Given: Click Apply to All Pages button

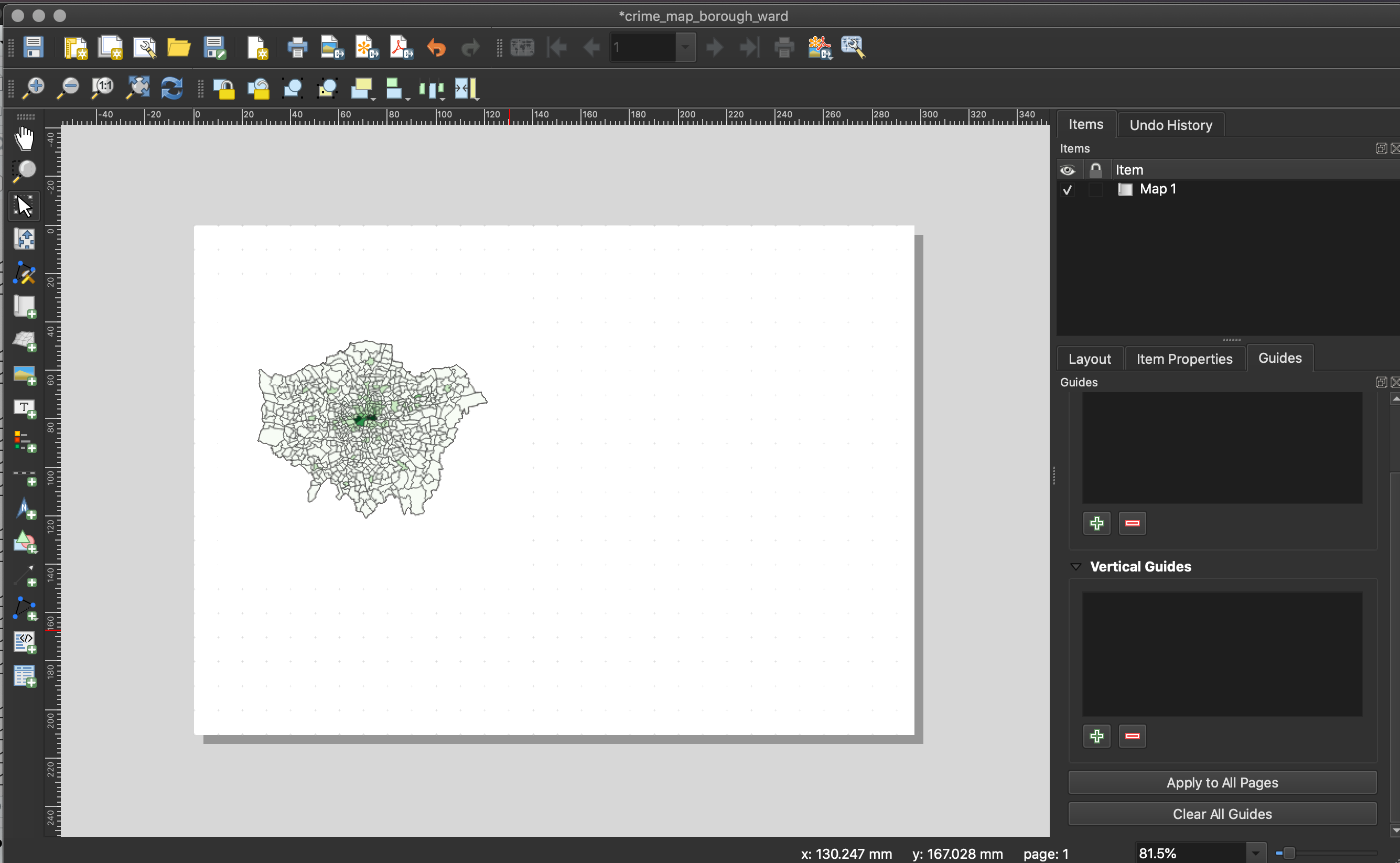Looking at the screenshot, I should 1223,782.
